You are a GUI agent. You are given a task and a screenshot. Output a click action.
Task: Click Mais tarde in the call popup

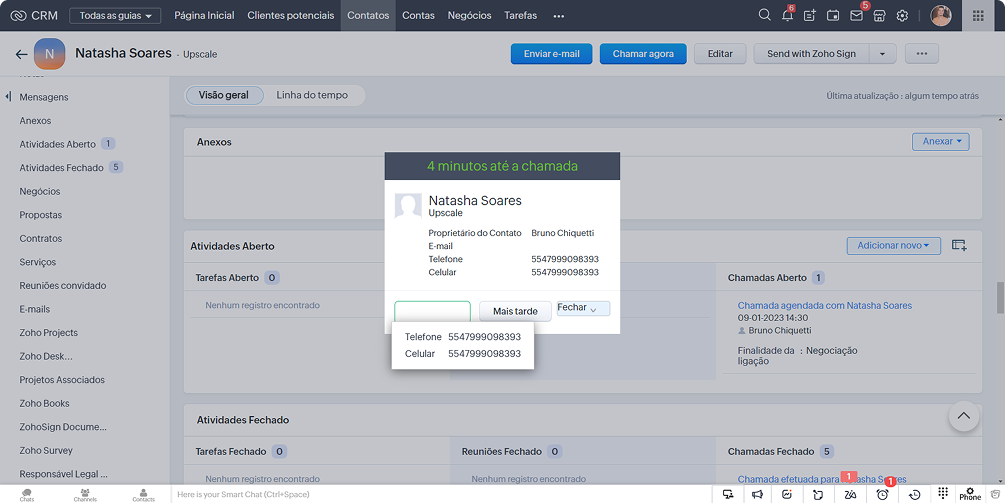[x=515, y=311]
